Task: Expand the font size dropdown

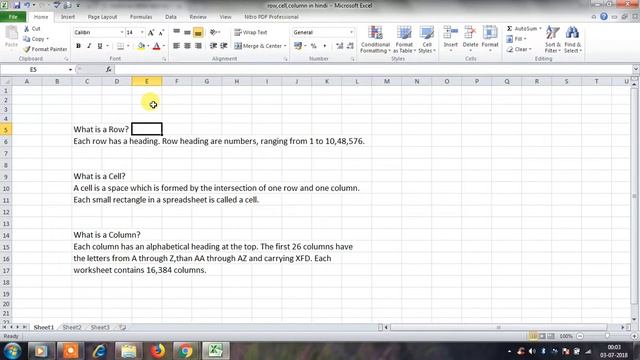Action: [142, 32]
